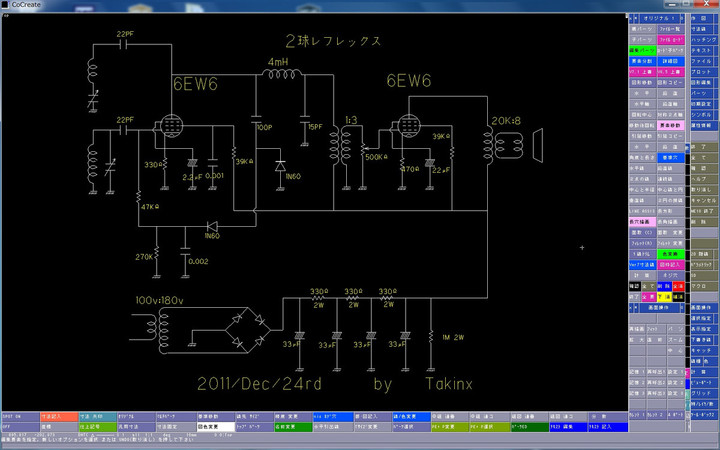Viewport: 720px width, 450px height.
Task: Click the マクロ macro button
Action: (x=703, y=285)
